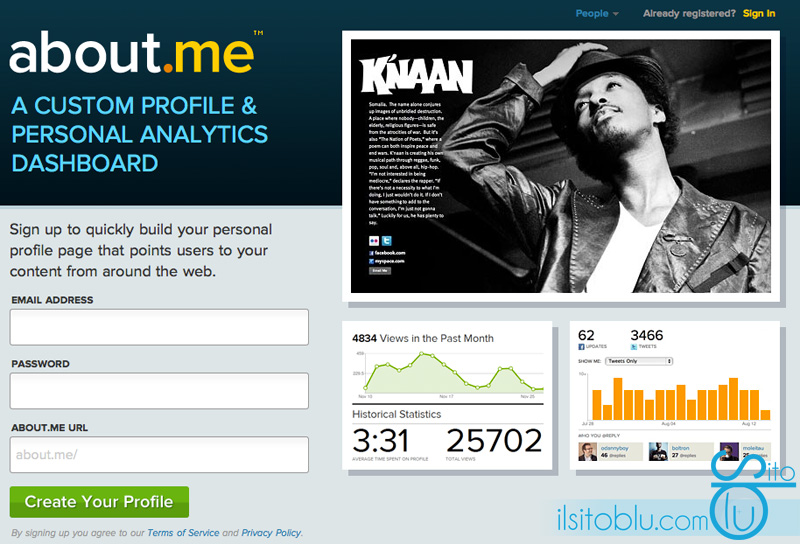Click the Facebook icon beside Updates count

coord(581,347)
